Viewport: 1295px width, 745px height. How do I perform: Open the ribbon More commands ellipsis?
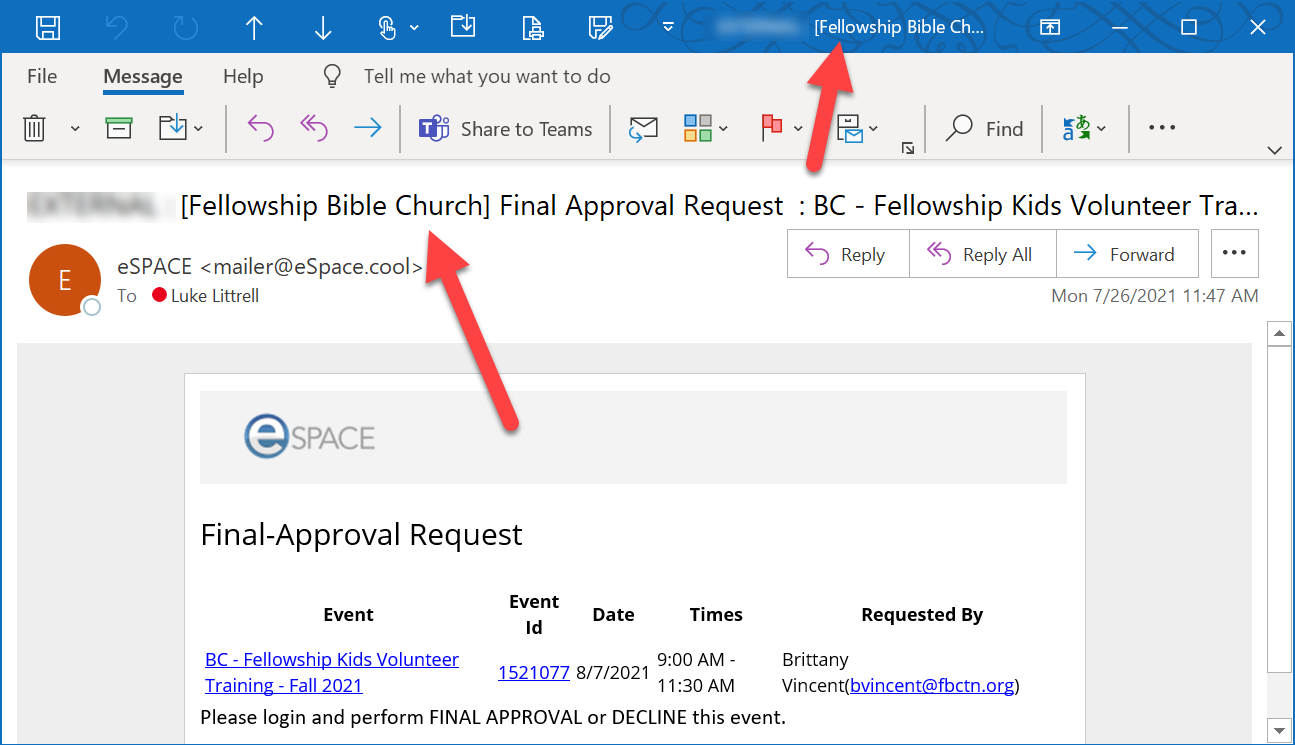(1162, 128)
